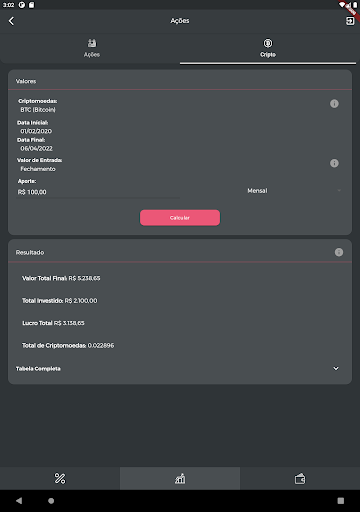Tap the exit icon in the header
The image size is (360, 512).
point(350,21)
